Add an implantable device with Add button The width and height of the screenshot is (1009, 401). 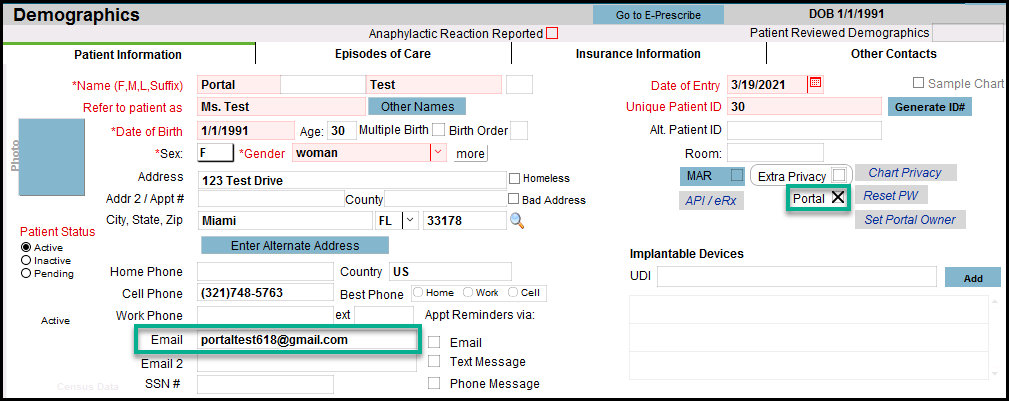972,278
